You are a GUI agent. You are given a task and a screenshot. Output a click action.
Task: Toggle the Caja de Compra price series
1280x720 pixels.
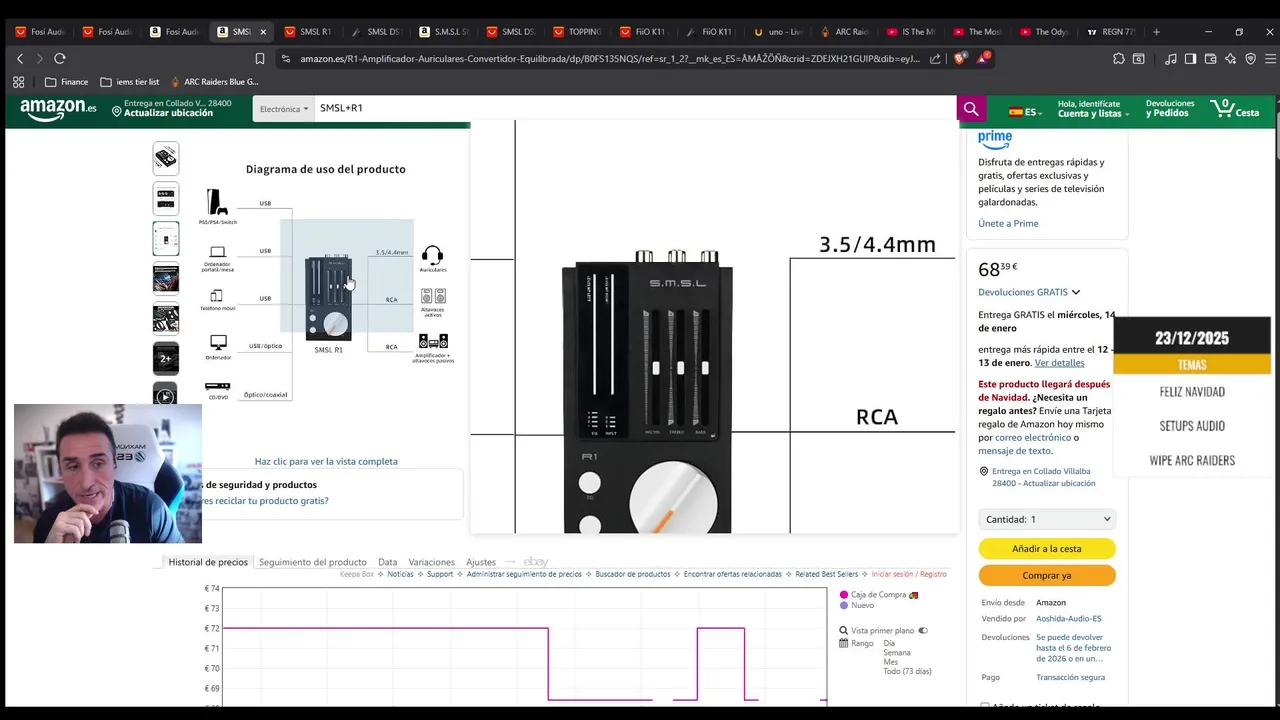[878, 595]
